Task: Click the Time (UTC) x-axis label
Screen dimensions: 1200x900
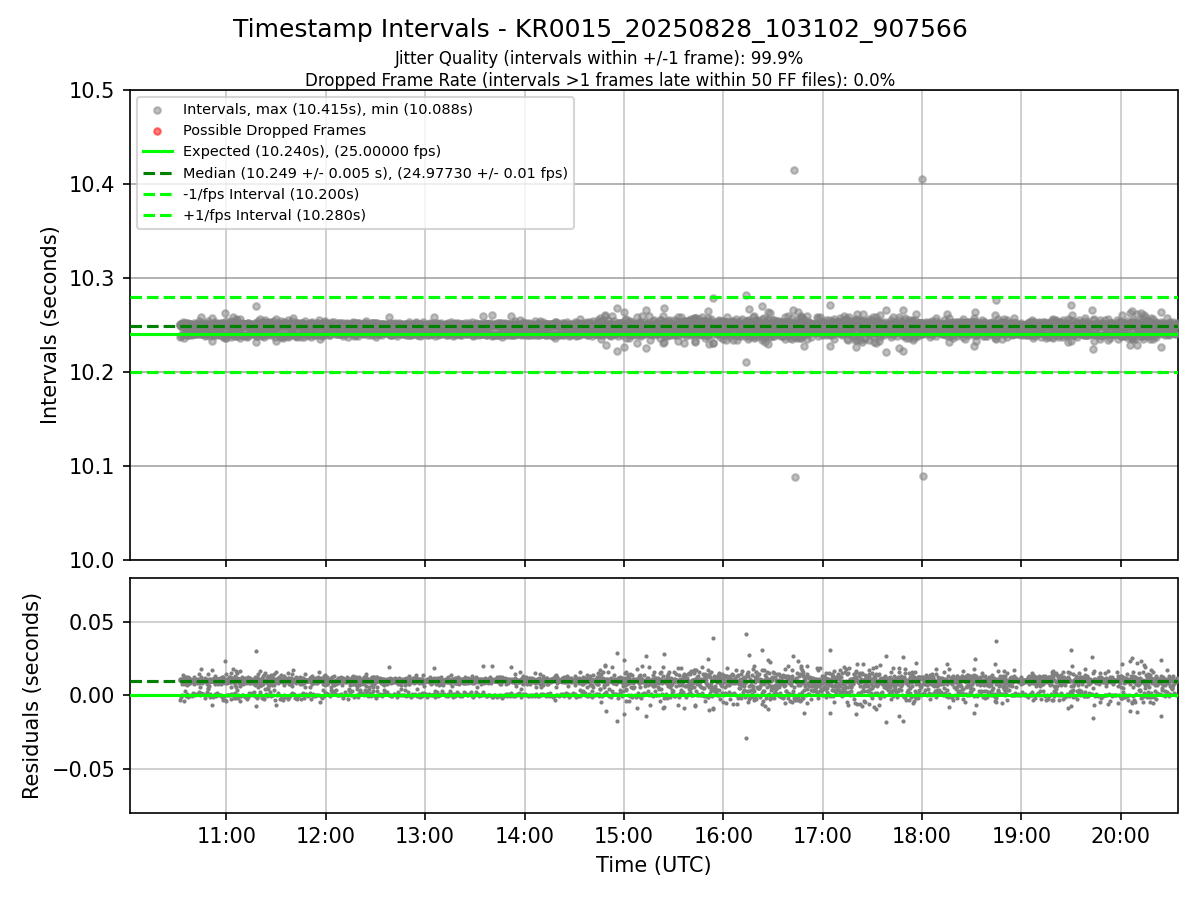Action: [653, 865]
